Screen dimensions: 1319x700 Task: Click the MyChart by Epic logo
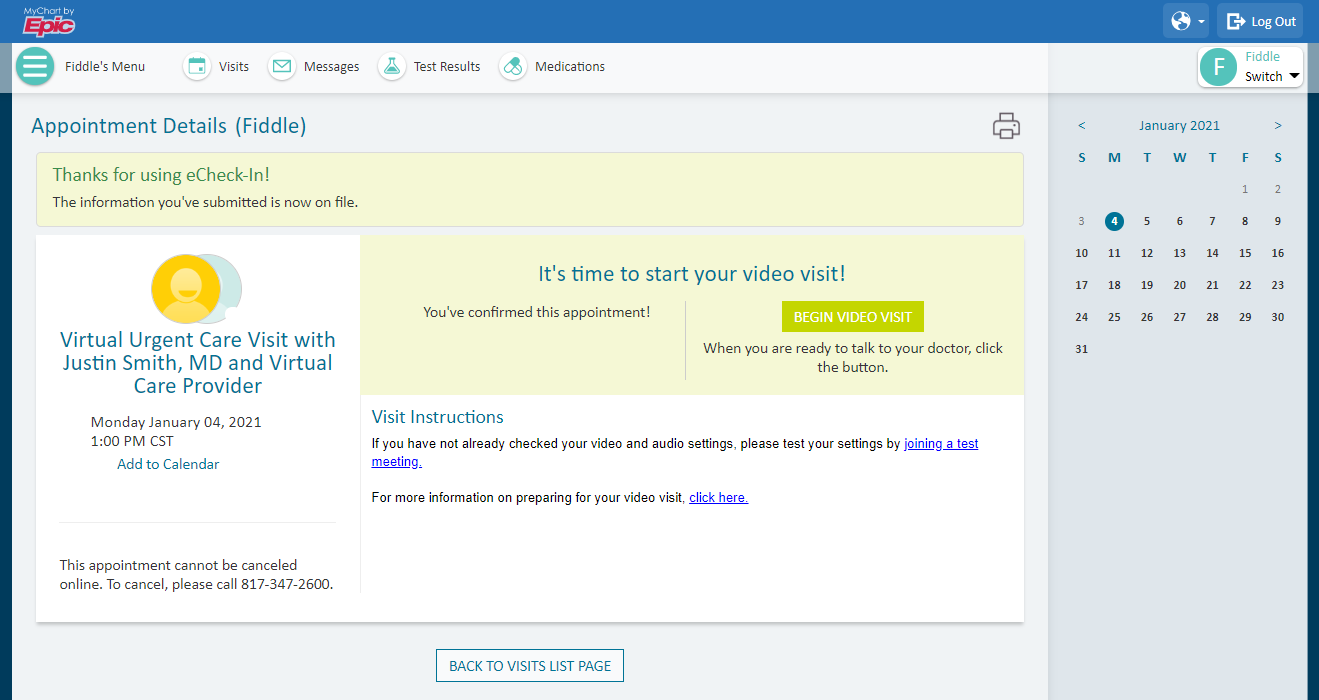point(49,21)
